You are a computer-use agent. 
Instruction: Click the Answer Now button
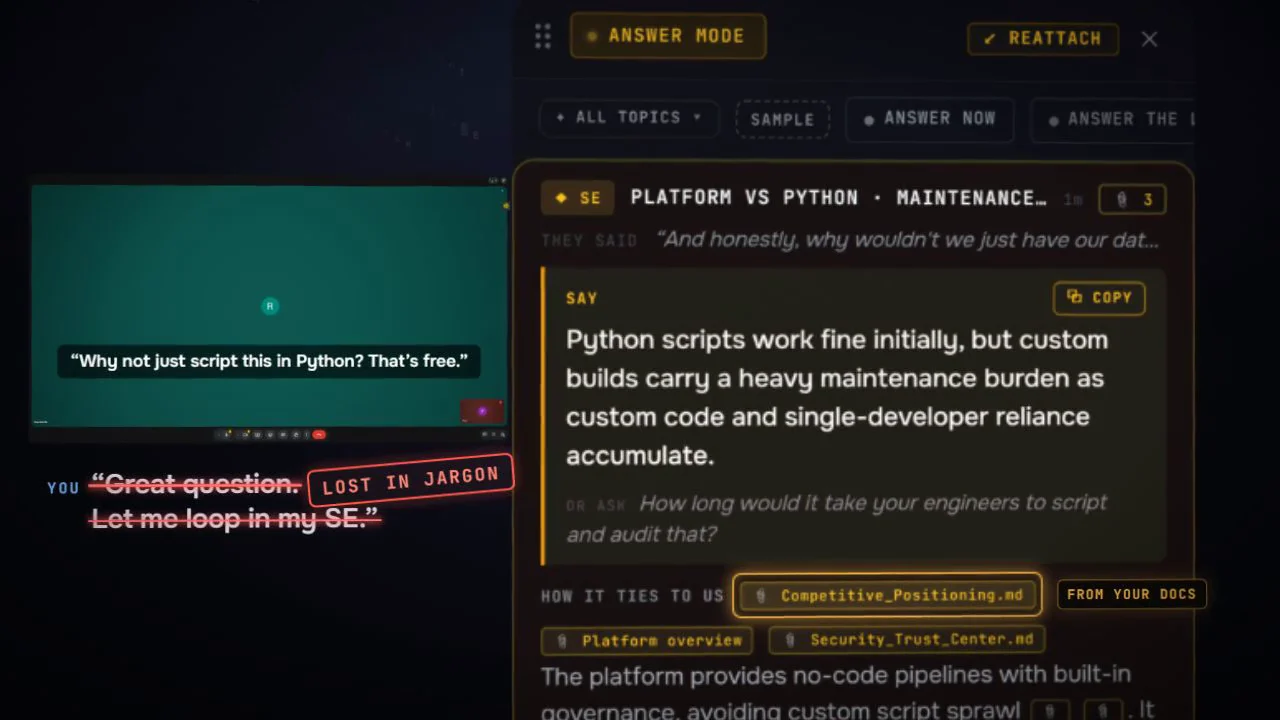(x=929, y=118)
